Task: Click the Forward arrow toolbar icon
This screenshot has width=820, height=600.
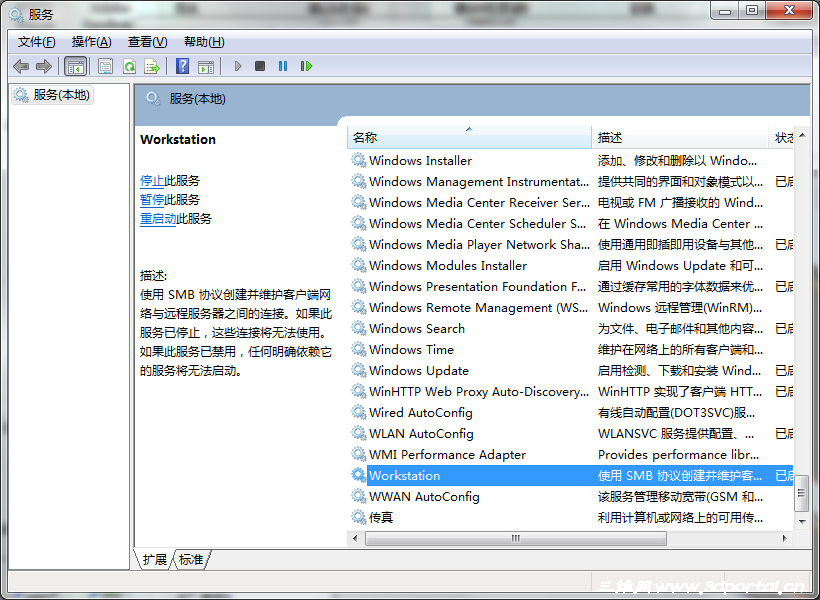Action: (x=44, y=66)
